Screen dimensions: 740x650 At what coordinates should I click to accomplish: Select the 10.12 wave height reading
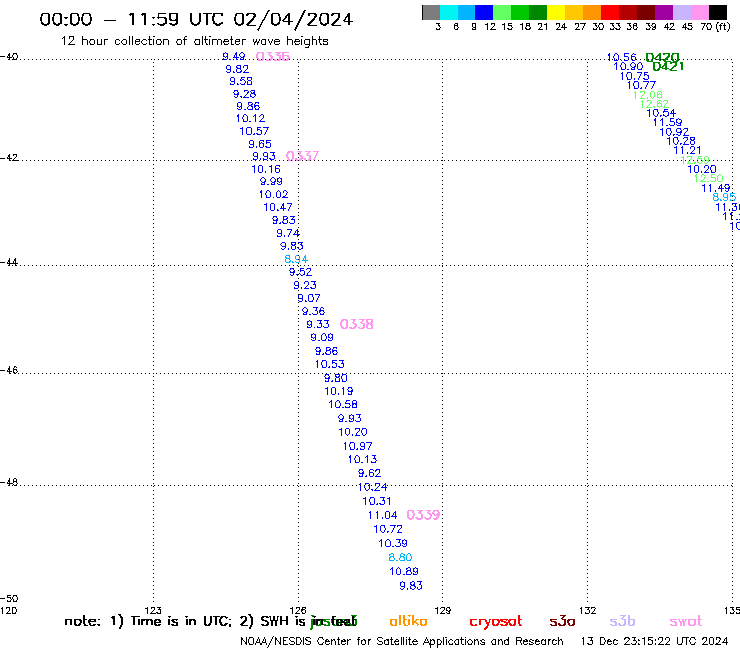(251, 118)
